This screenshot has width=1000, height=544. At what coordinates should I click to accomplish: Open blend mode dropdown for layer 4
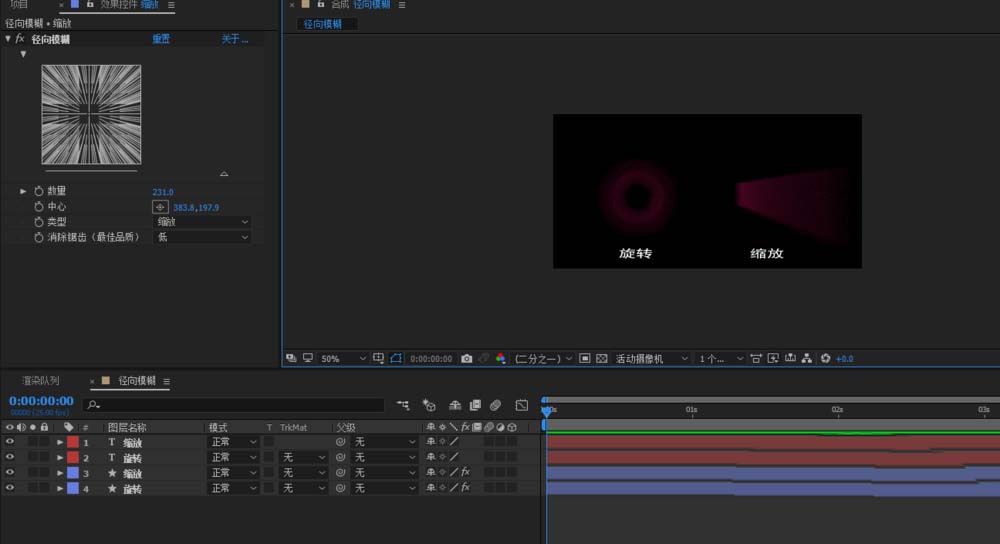[233, 489]
